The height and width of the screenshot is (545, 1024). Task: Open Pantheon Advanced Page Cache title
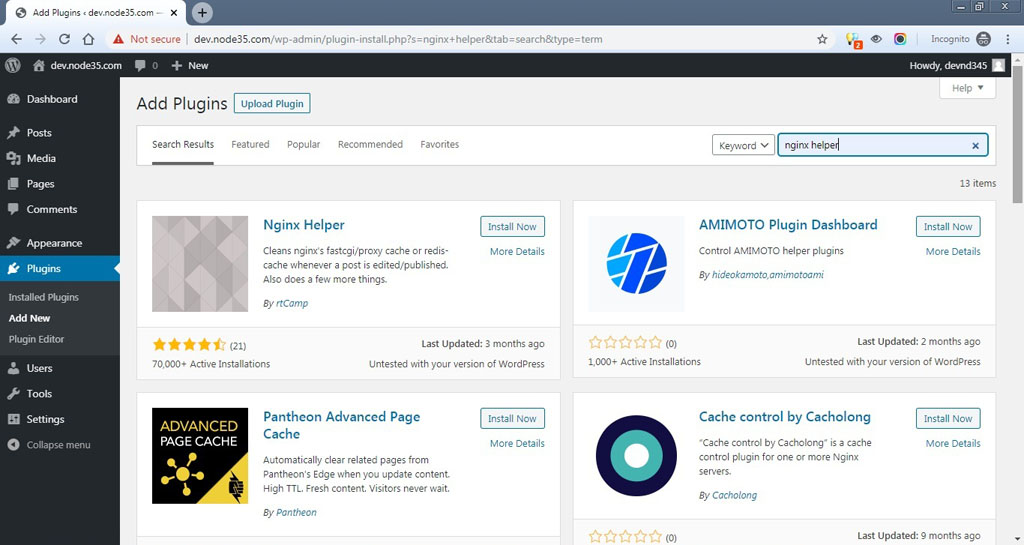[342, 425]
